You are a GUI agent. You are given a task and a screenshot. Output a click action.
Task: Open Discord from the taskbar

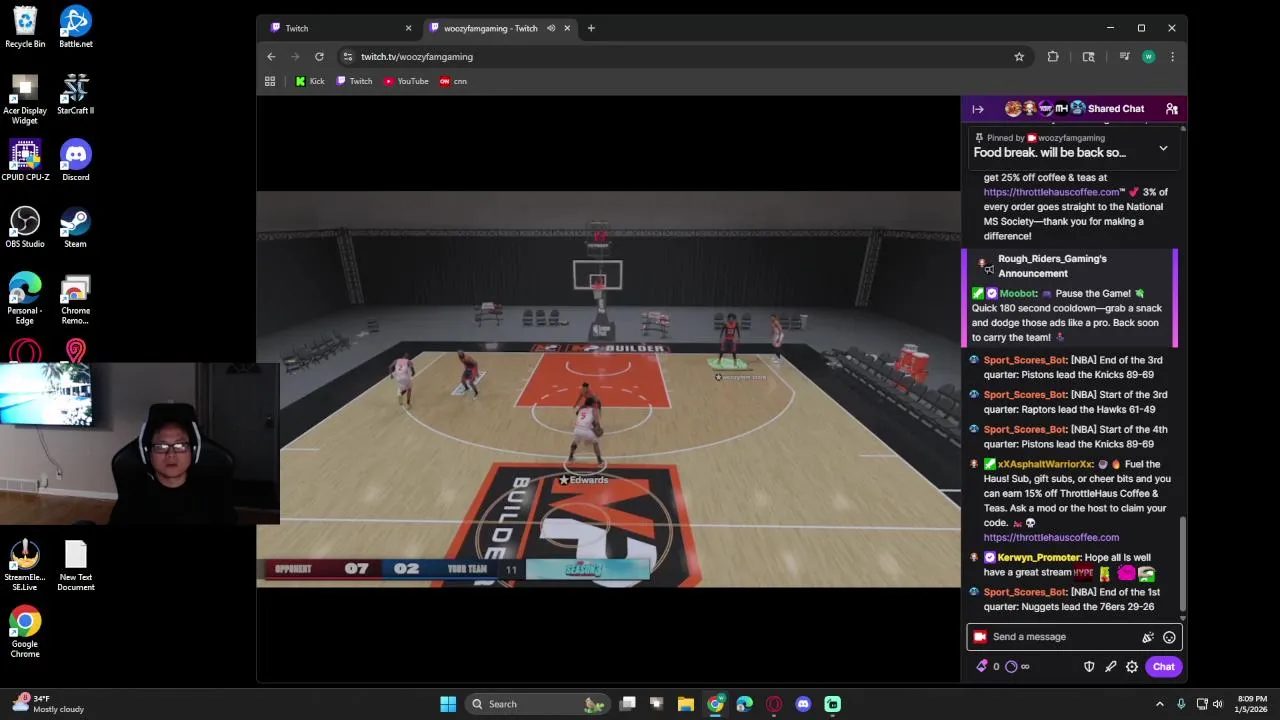pos(803,704)
